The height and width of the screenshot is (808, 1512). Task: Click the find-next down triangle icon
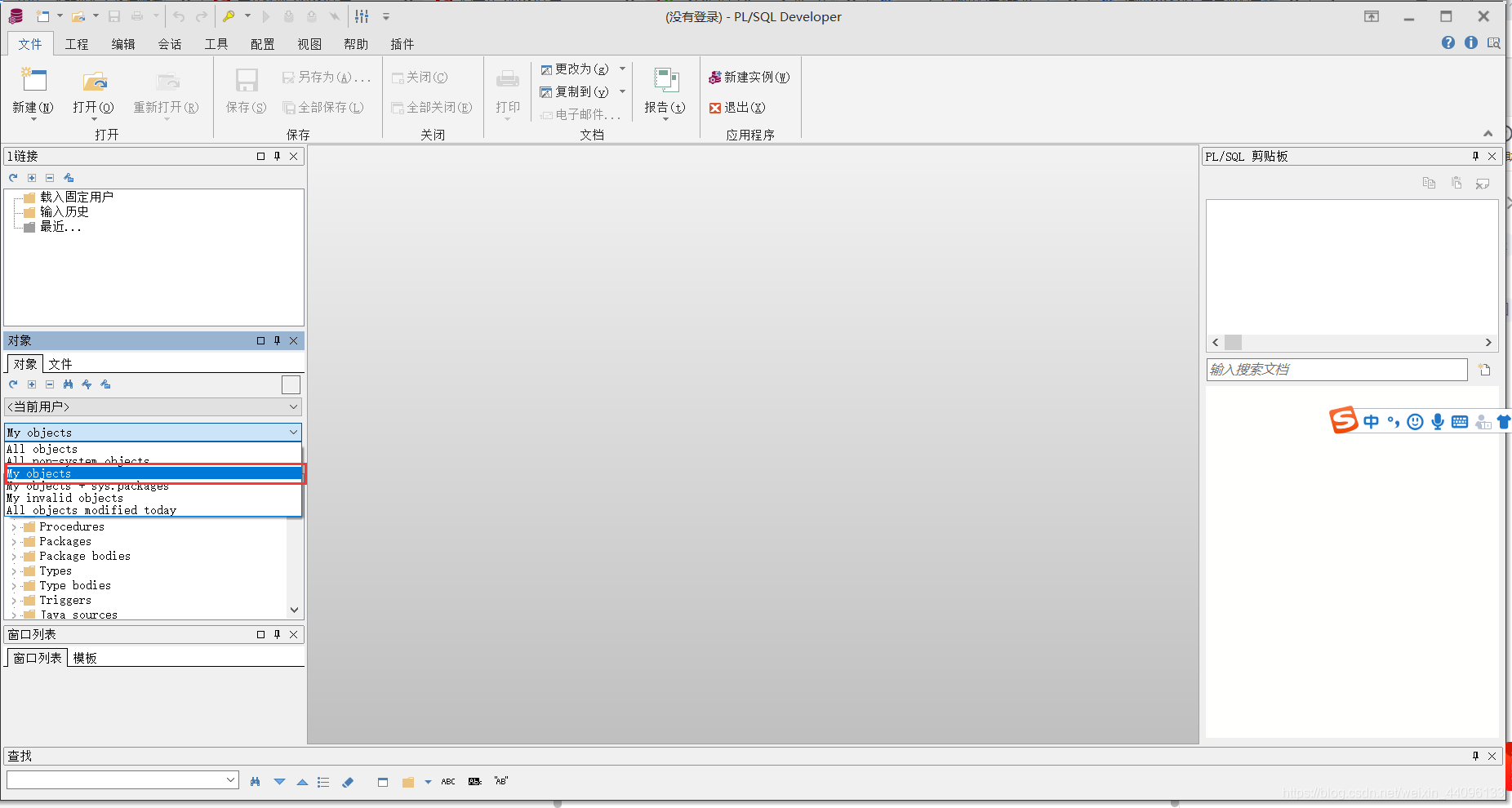(x=279, y=782)
